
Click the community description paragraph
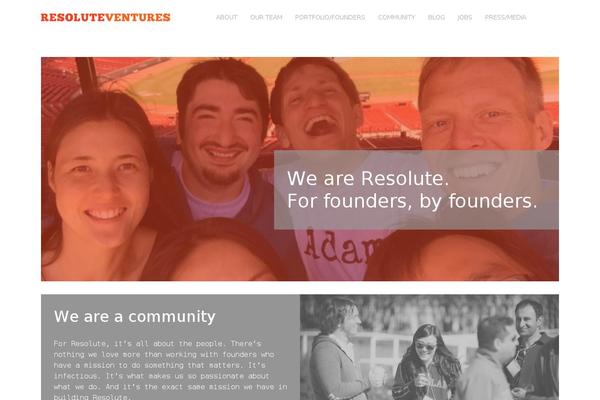[x=170, y=370]
